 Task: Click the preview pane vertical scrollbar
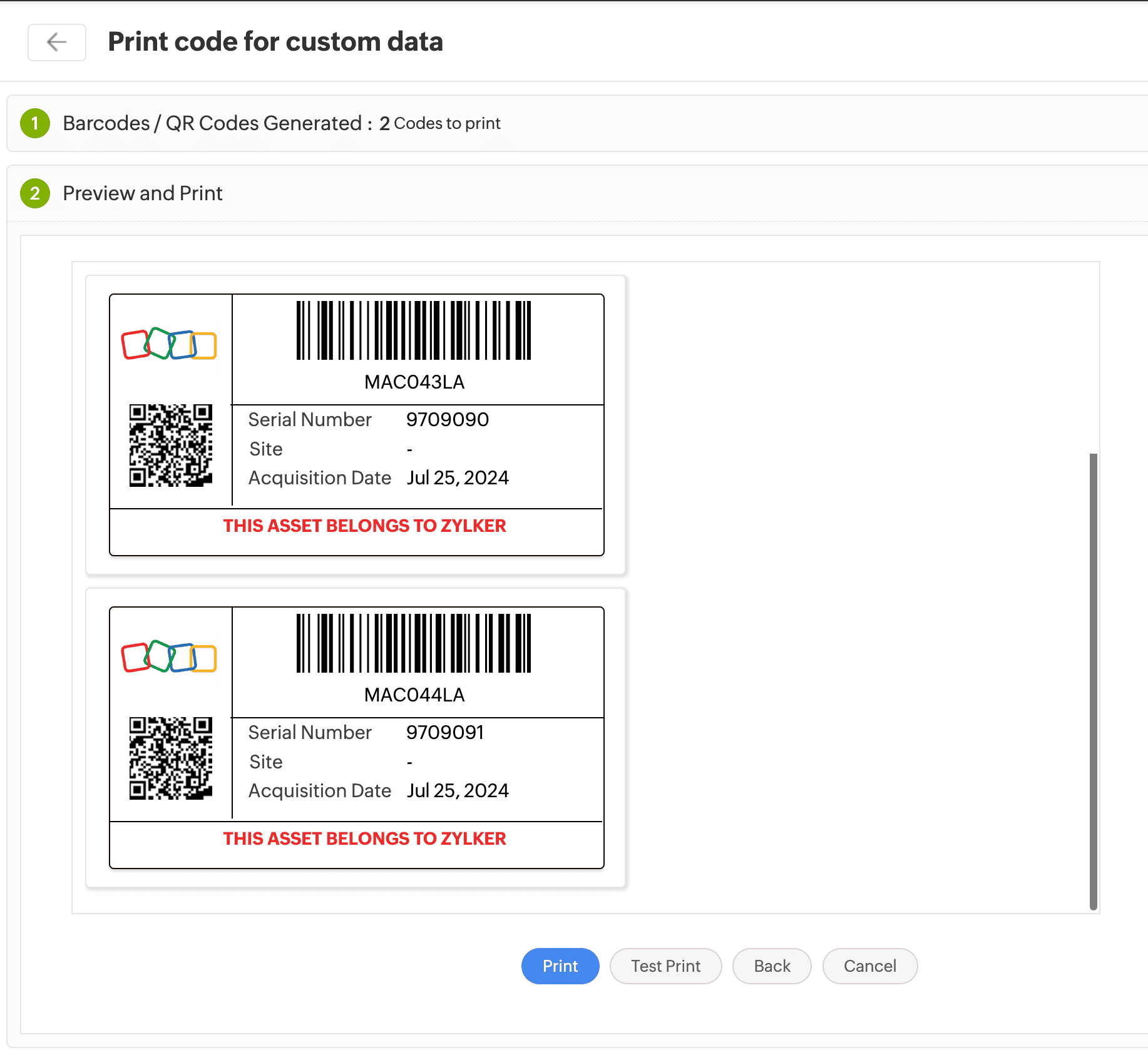tap(1093, 681)
